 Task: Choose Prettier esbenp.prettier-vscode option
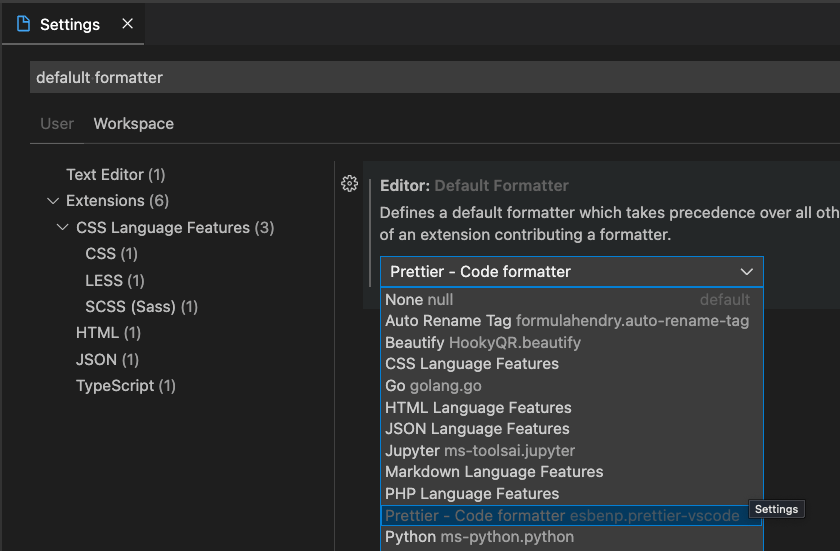click(572, 516)
